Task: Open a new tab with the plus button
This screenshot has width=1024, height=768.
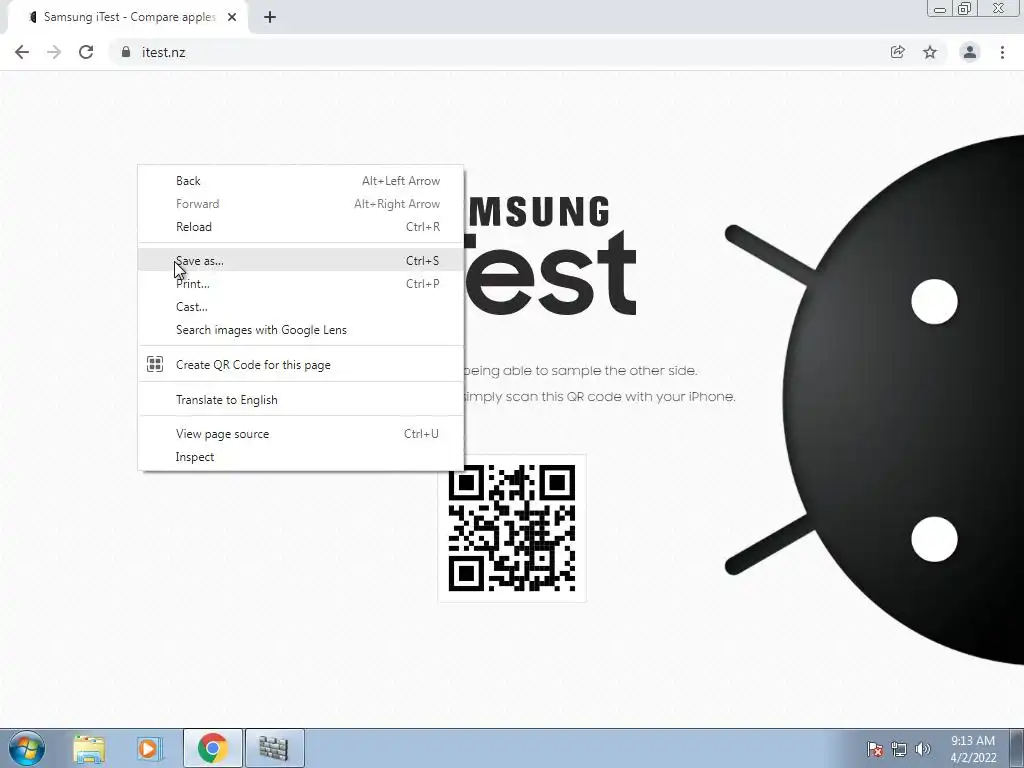Action: point(270,18)
